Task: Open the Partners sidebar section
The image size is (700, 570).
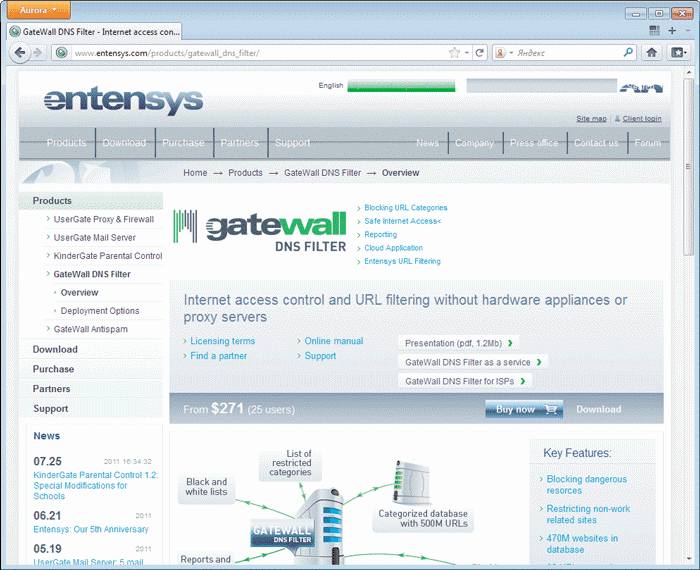Action: pyautogui.click(x=51, y=388)
